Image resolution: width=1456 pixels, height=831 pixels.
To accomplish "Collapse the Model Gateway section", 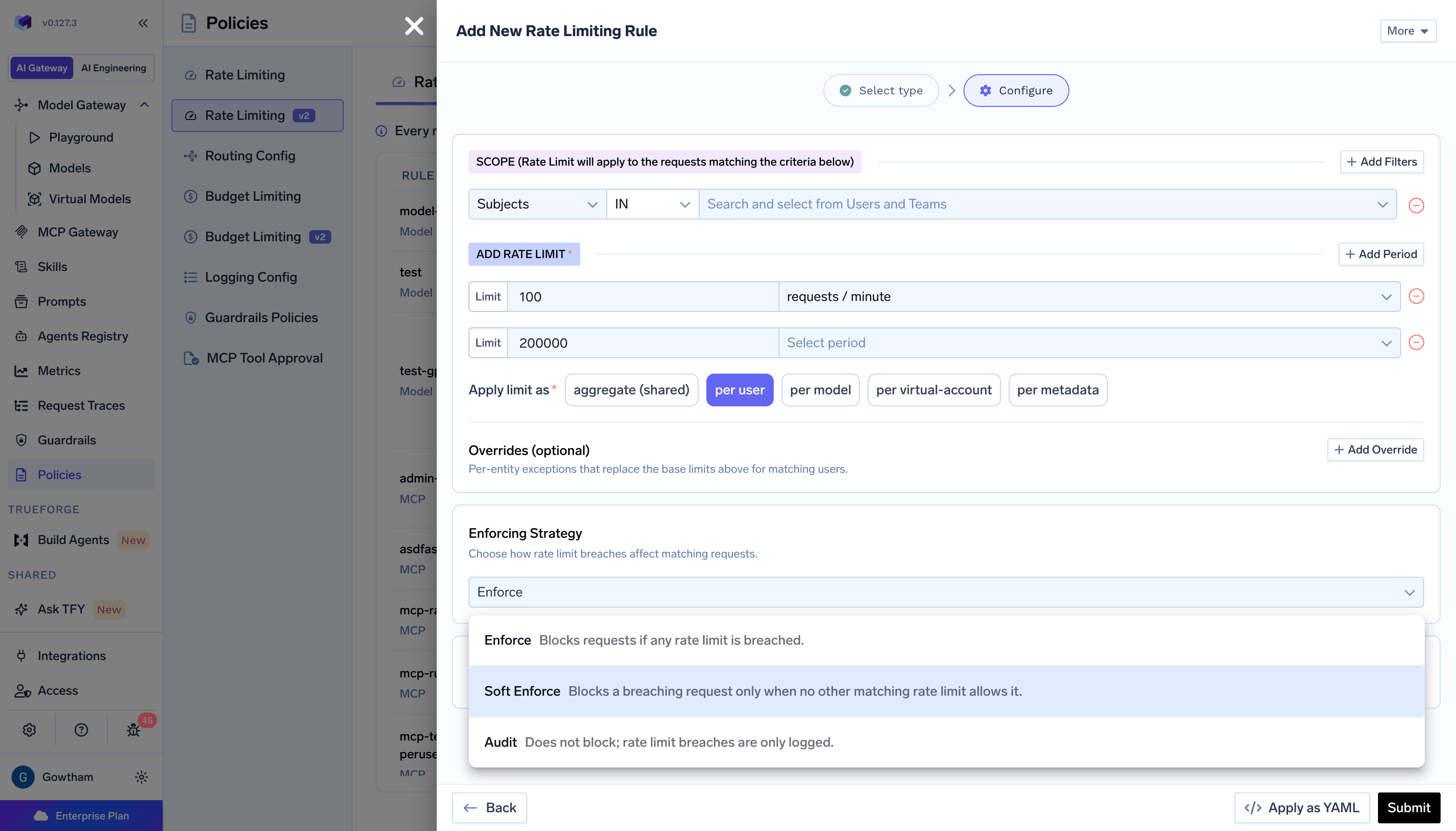I will pos(144,105).
